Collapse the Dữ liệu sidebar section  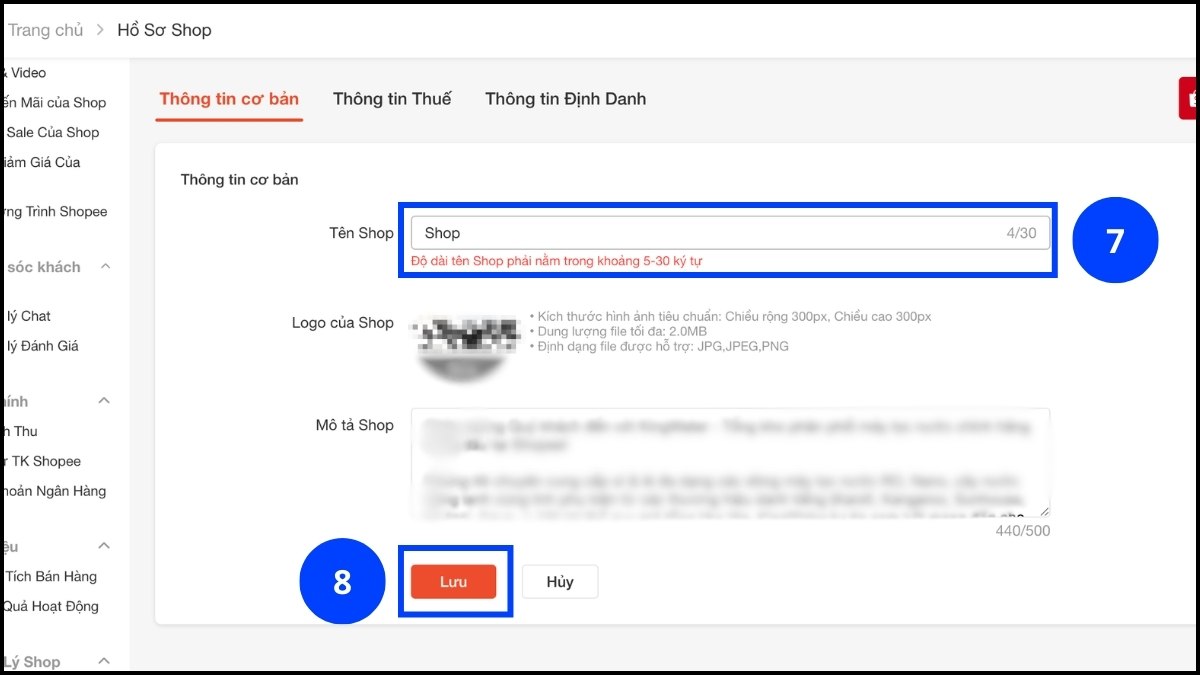[104, 546]
